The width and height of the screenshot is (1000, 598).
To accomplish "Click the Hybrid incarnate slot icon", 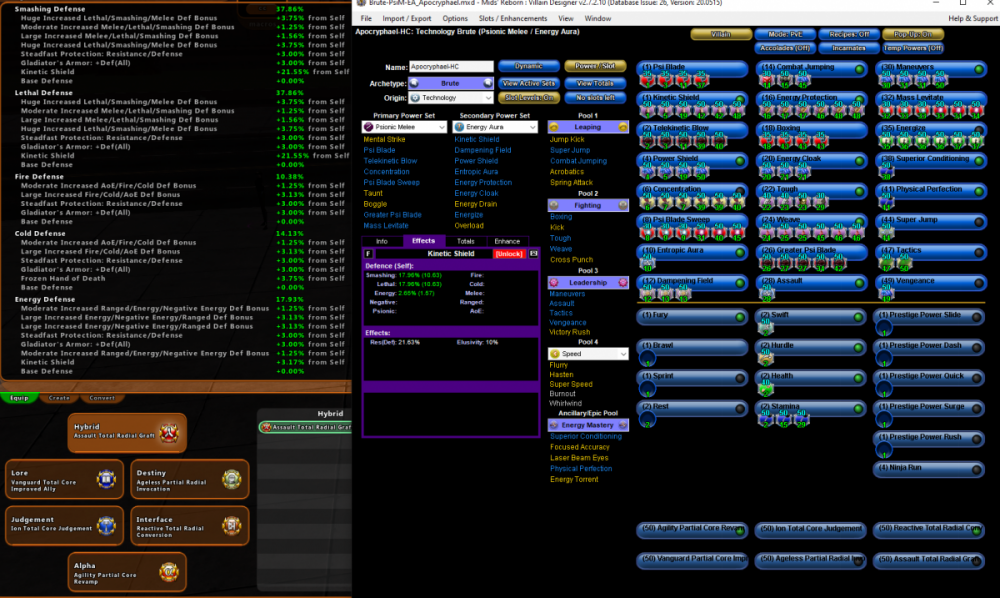I will point(172,433).
